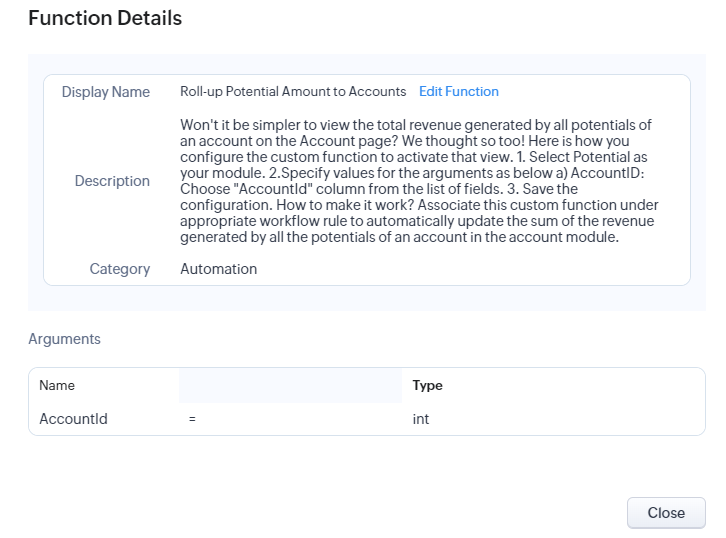
Task: Click the Category label
Action: pos(119,269)
